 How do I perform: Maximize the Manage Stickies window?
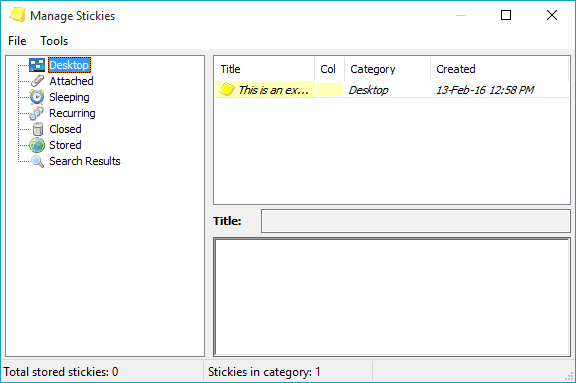coord(506,15)
